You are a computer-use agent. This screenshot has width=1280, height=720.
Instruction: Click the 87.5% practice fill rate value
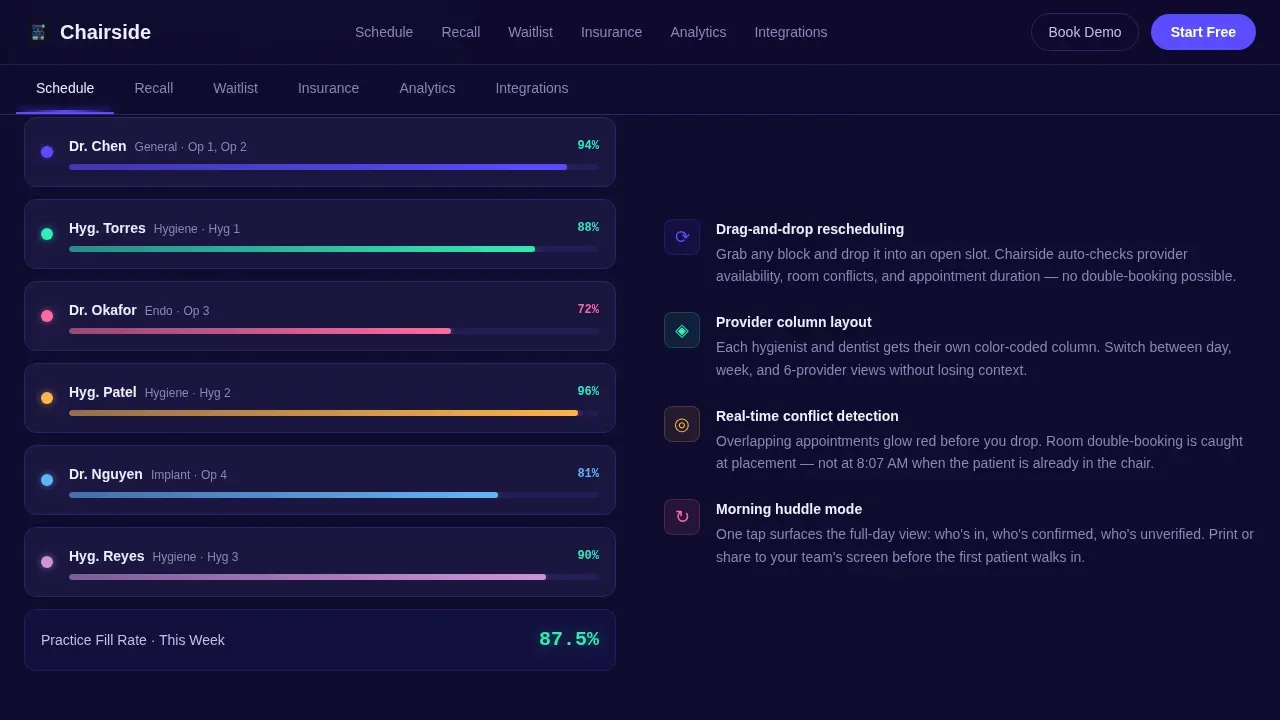click(569, 639)
